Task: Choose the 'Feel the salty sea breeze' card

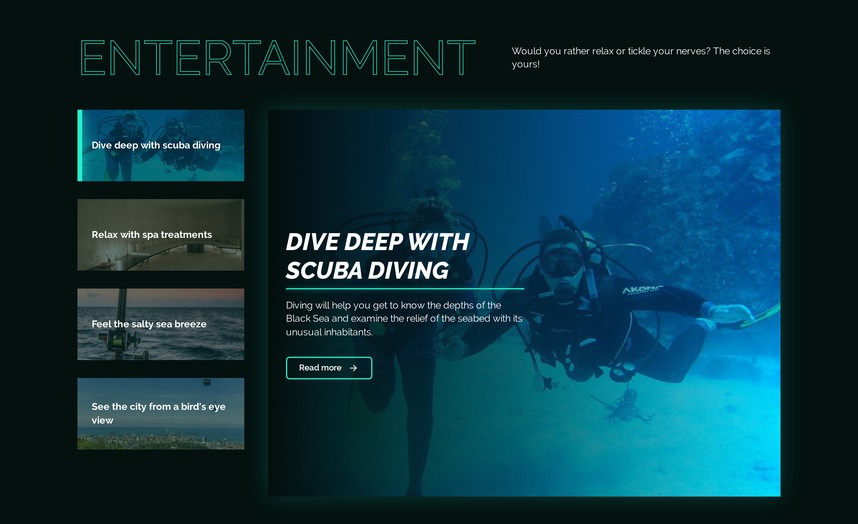Action: pyautogui.click(x=161, y=324)
